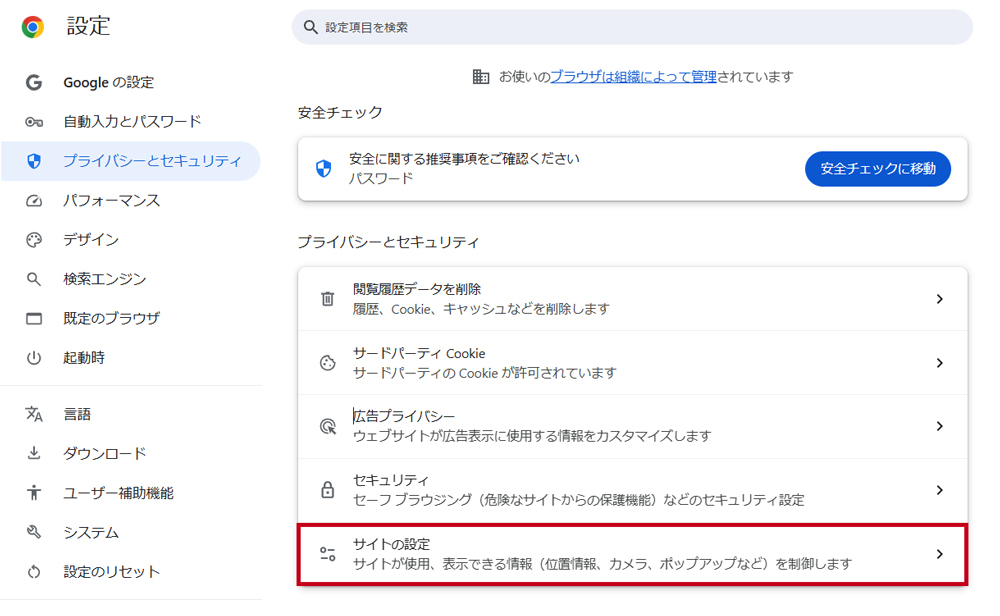This screenshot has width=1000, height=616.
Task: Expand the 広告プライバシー row chevron
Action: click(939, 426)
